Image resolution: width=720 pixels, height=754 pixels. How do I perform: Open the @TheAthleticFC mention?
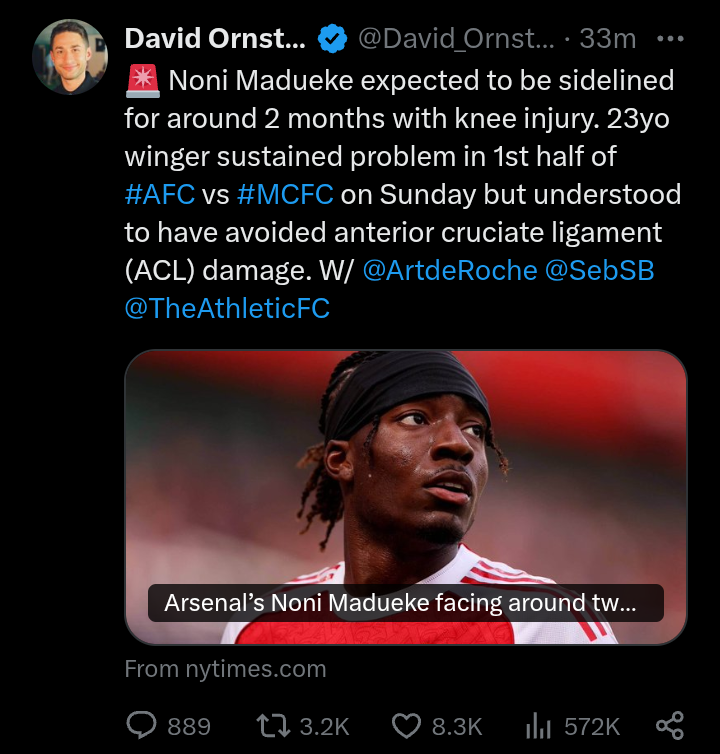tap(227, 309)
